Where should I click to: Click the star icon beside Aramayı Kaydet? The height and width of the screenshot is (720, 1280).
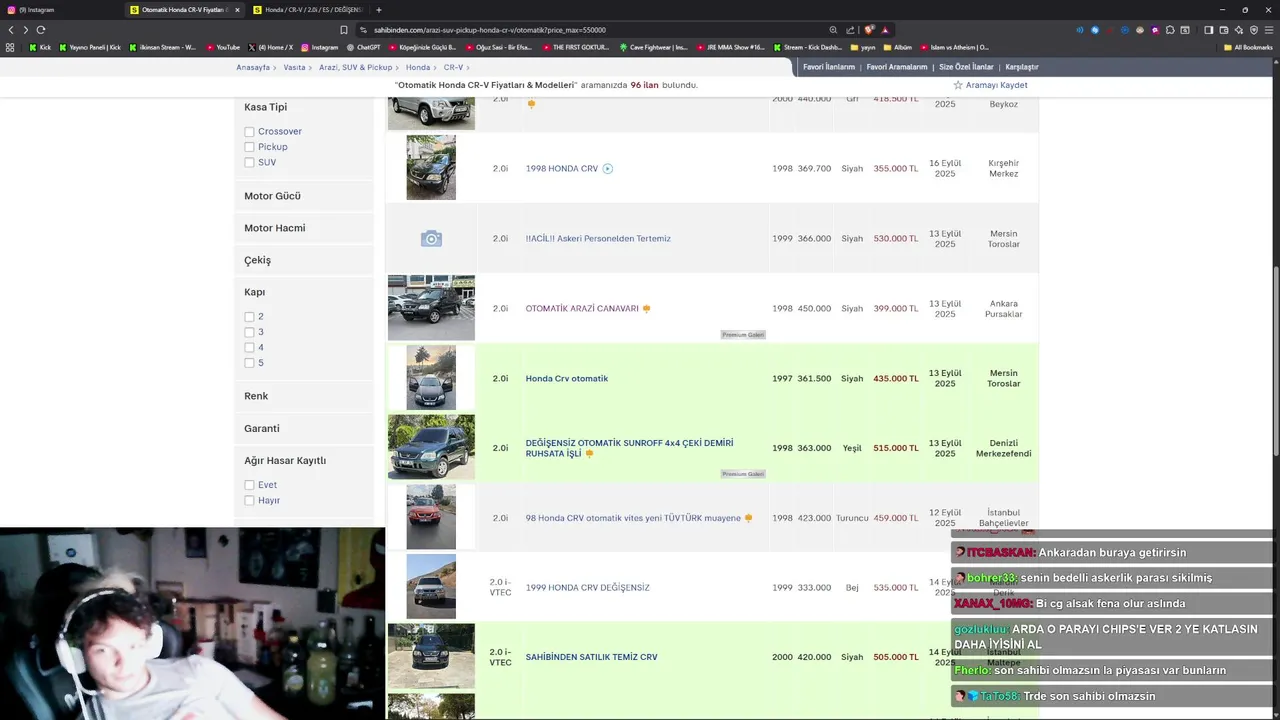[957, 85]
